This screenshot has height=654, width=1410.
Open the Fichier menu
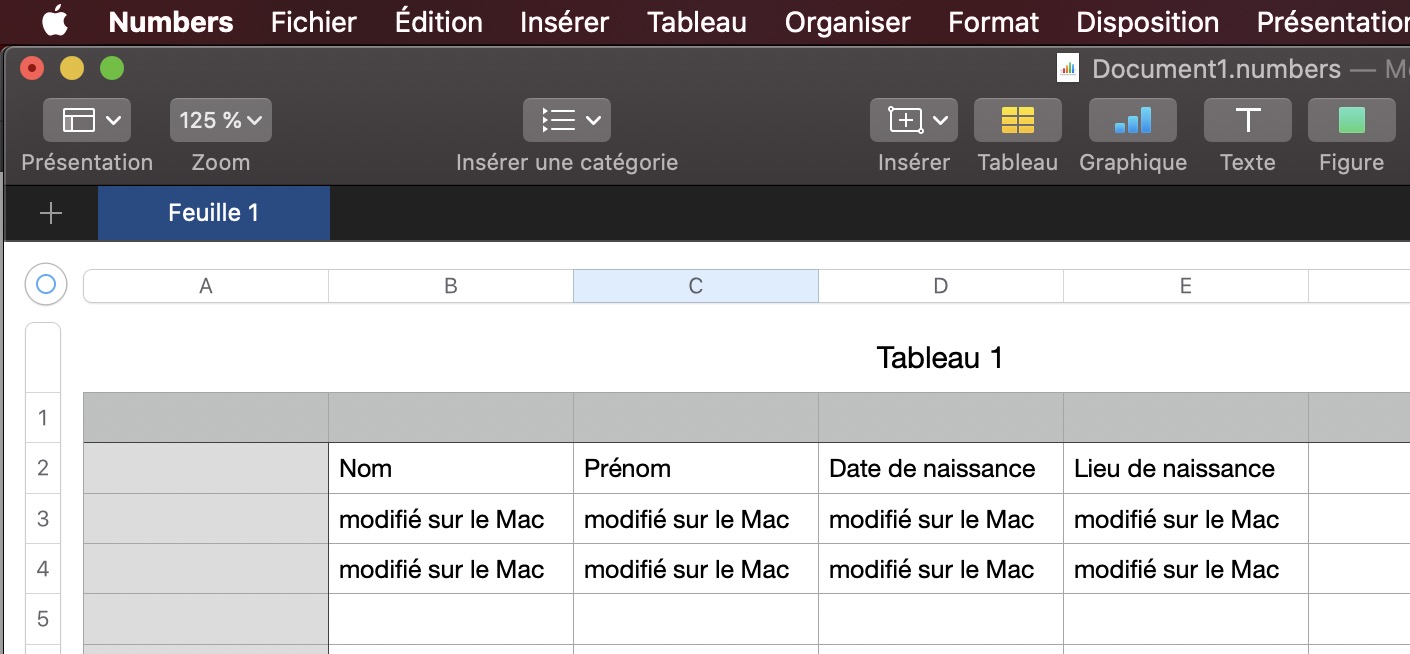pos(313,21)
